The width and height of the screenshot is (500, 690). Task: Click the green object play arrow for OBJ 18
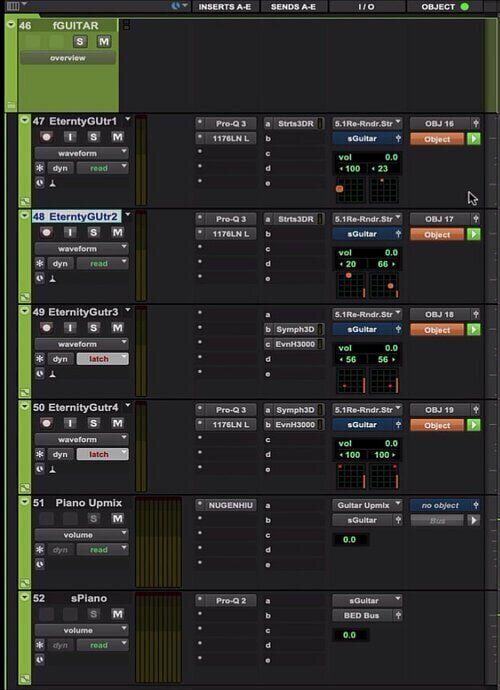(474, 330)
